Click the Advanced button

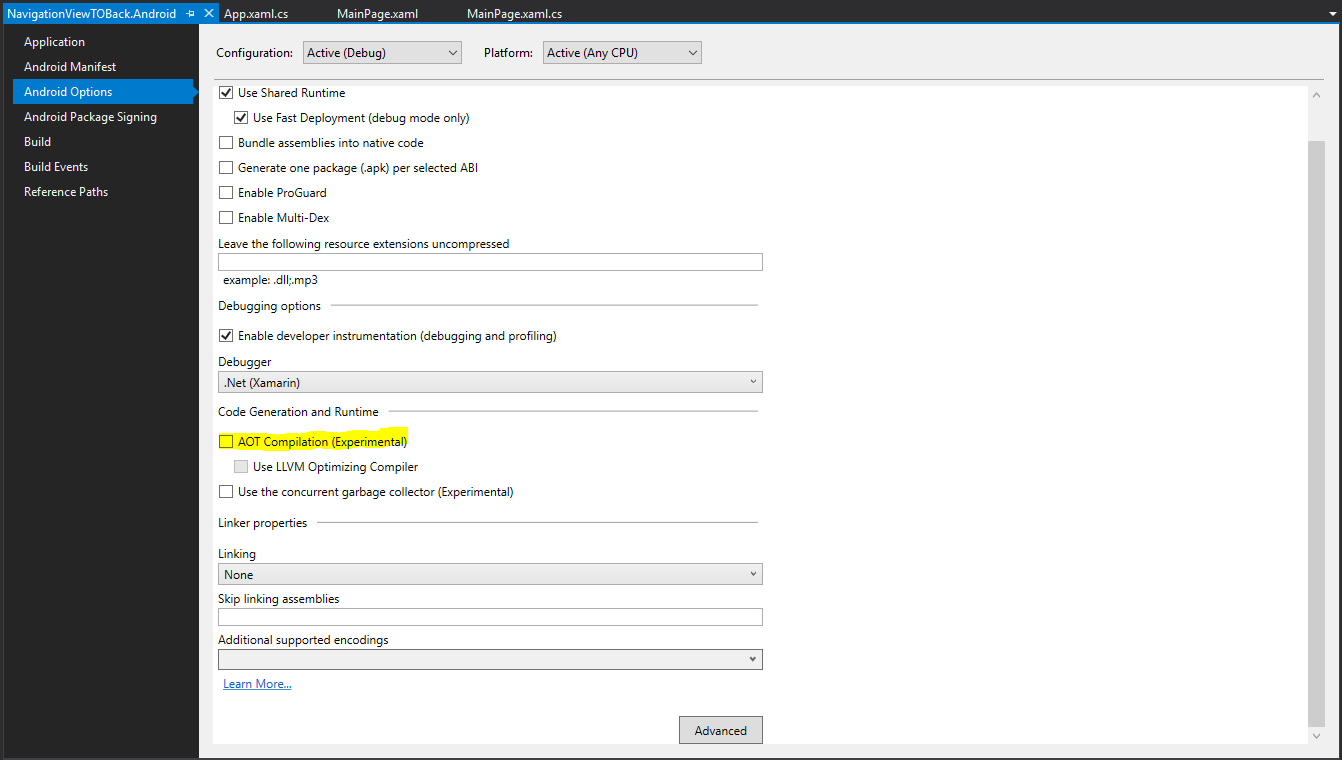pyautogui.click(x=720, y=731)
